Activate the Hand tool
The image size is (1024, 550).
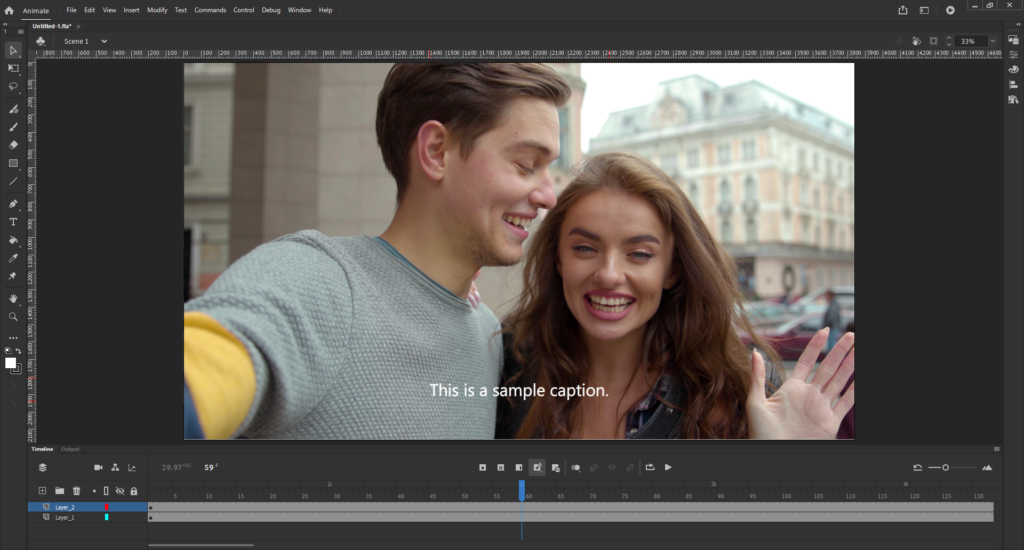click(13, 298)
